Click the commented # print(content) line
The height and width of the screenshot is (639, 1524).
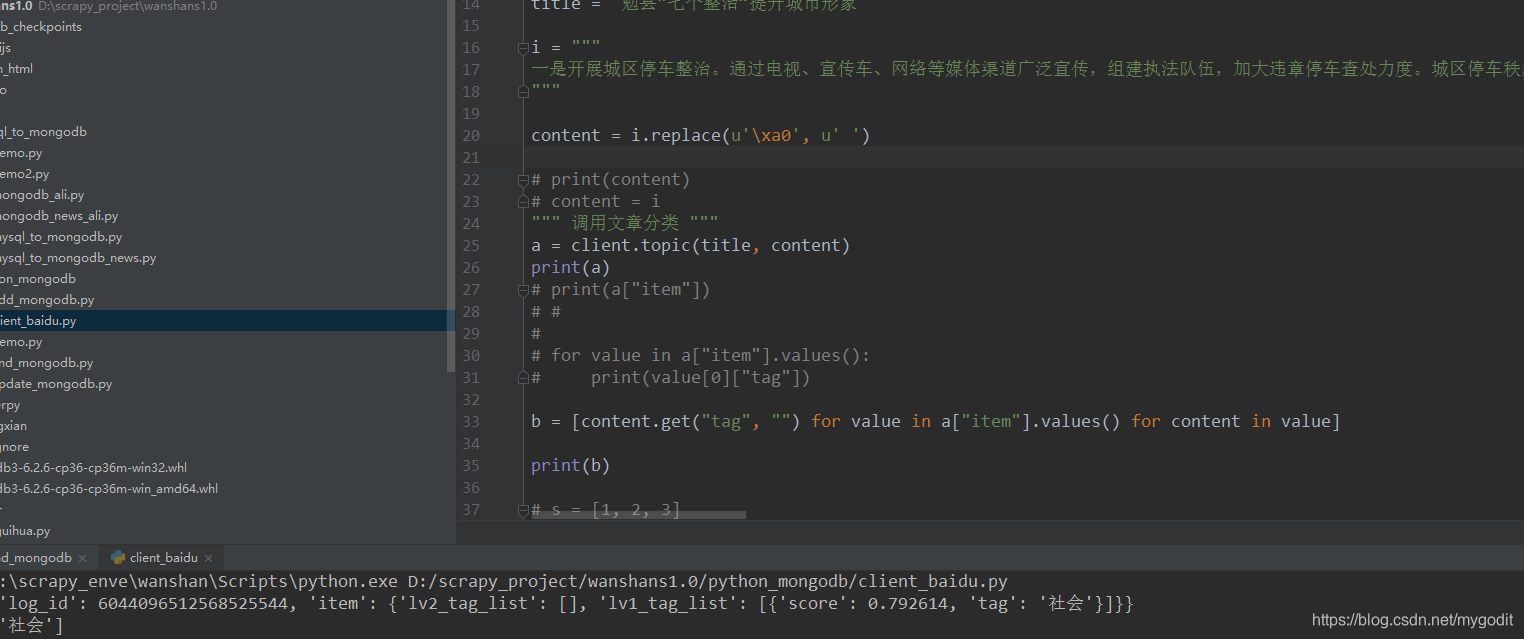click(x=610, y=180)
